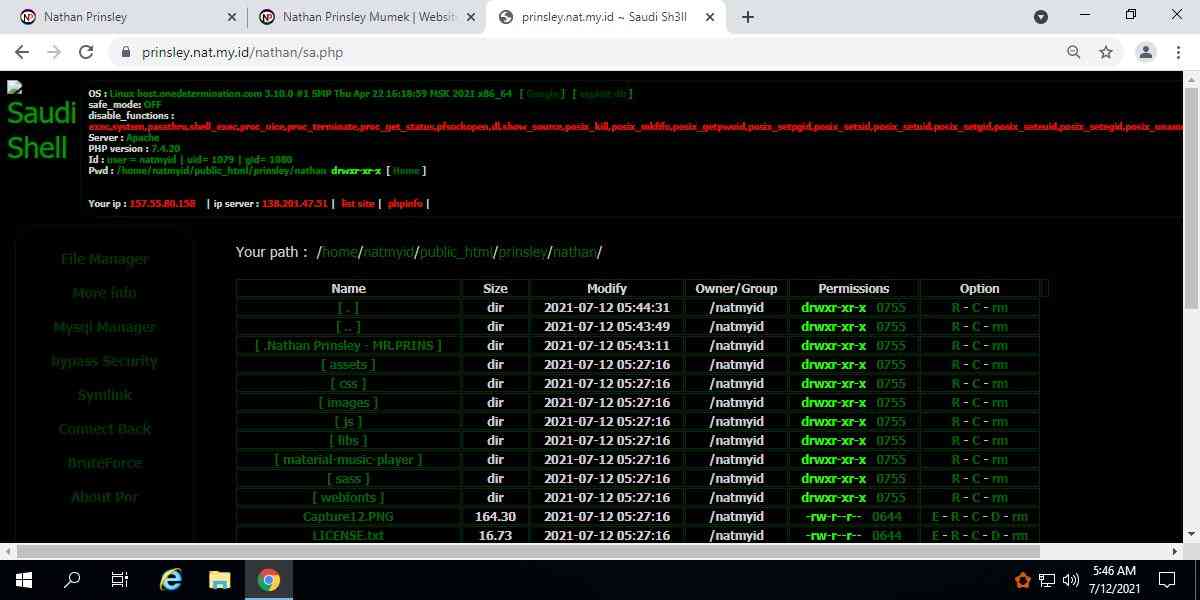Screen dimensions: 1200x600
Task: Select the prinsley.nat.my.id Saudi Sh3ll tab
Action: click(605, 17)
